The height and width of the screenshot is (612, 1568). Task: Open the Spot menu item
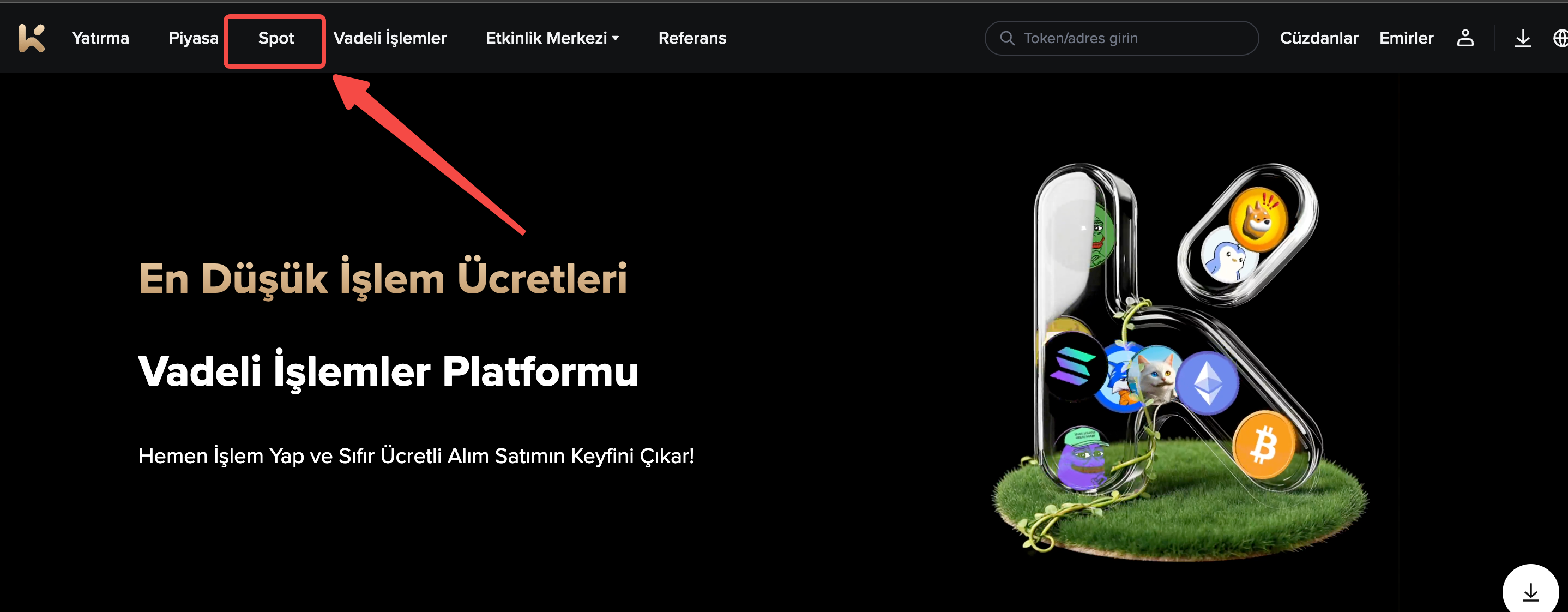point(276,38)
